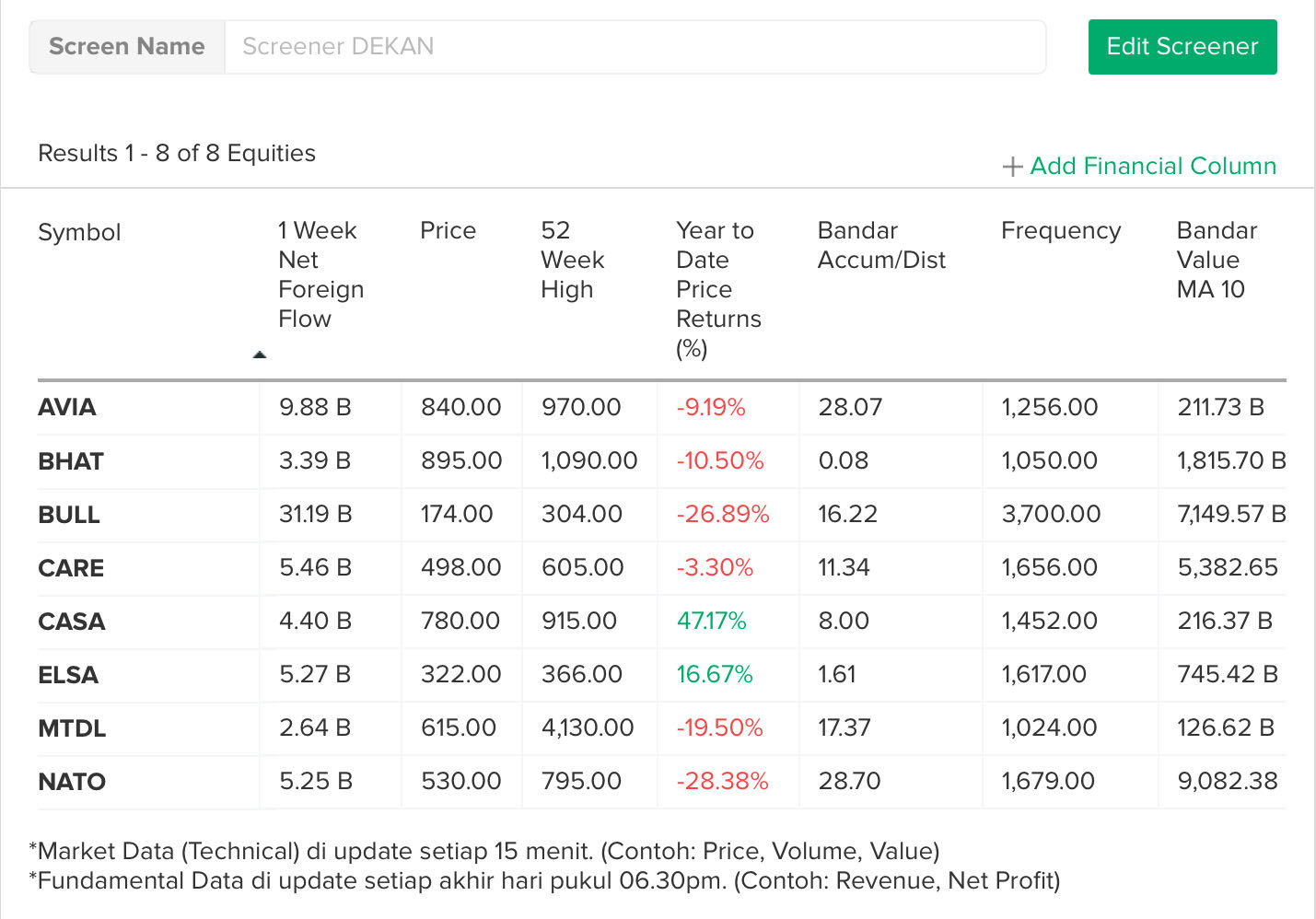The image size is (1316, 919).
Task: Click the Bandar Accum/Dist column header
Action: [x=881, y=245]
